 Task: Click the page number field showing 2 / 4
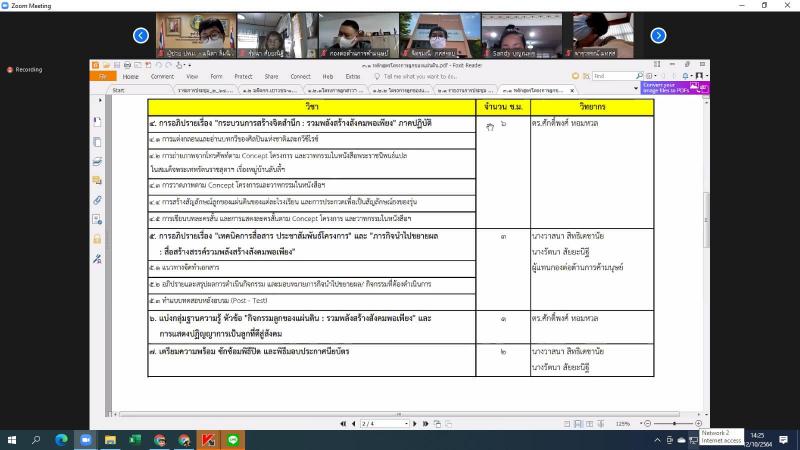click(x=384, y=424)
